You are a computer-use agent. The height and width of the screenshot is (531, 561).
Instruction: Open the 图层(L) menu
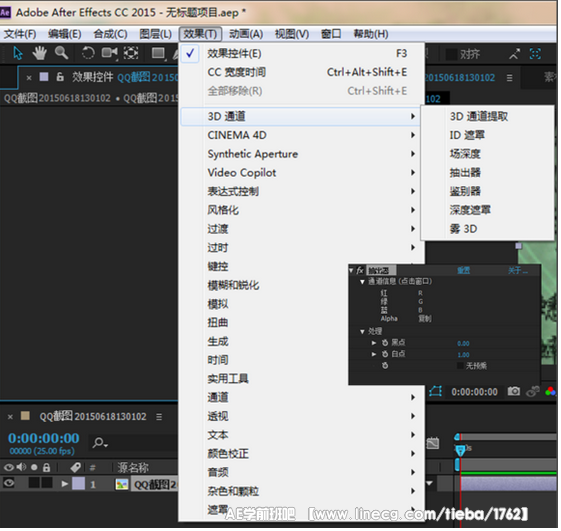coord(156,34)
